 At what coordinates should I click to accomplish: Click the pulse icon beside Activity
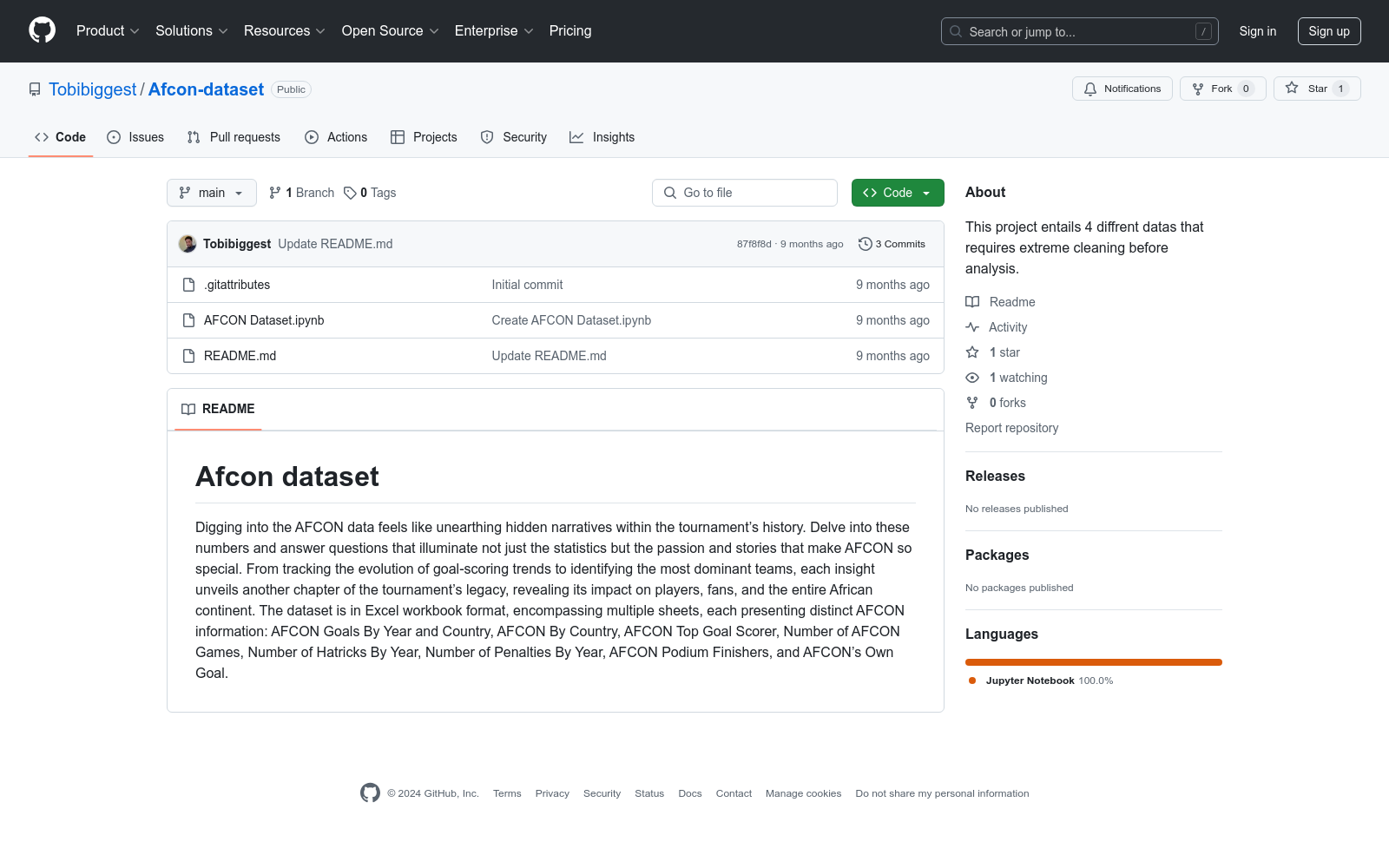click(x=972, y=327)
